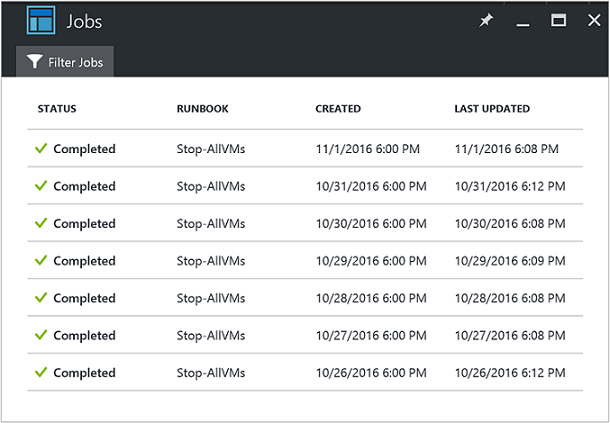Open Stop-AllVMs runbook in 11/1/2016 row
This screenshot has width=610, height=423.
pos(211,149)
